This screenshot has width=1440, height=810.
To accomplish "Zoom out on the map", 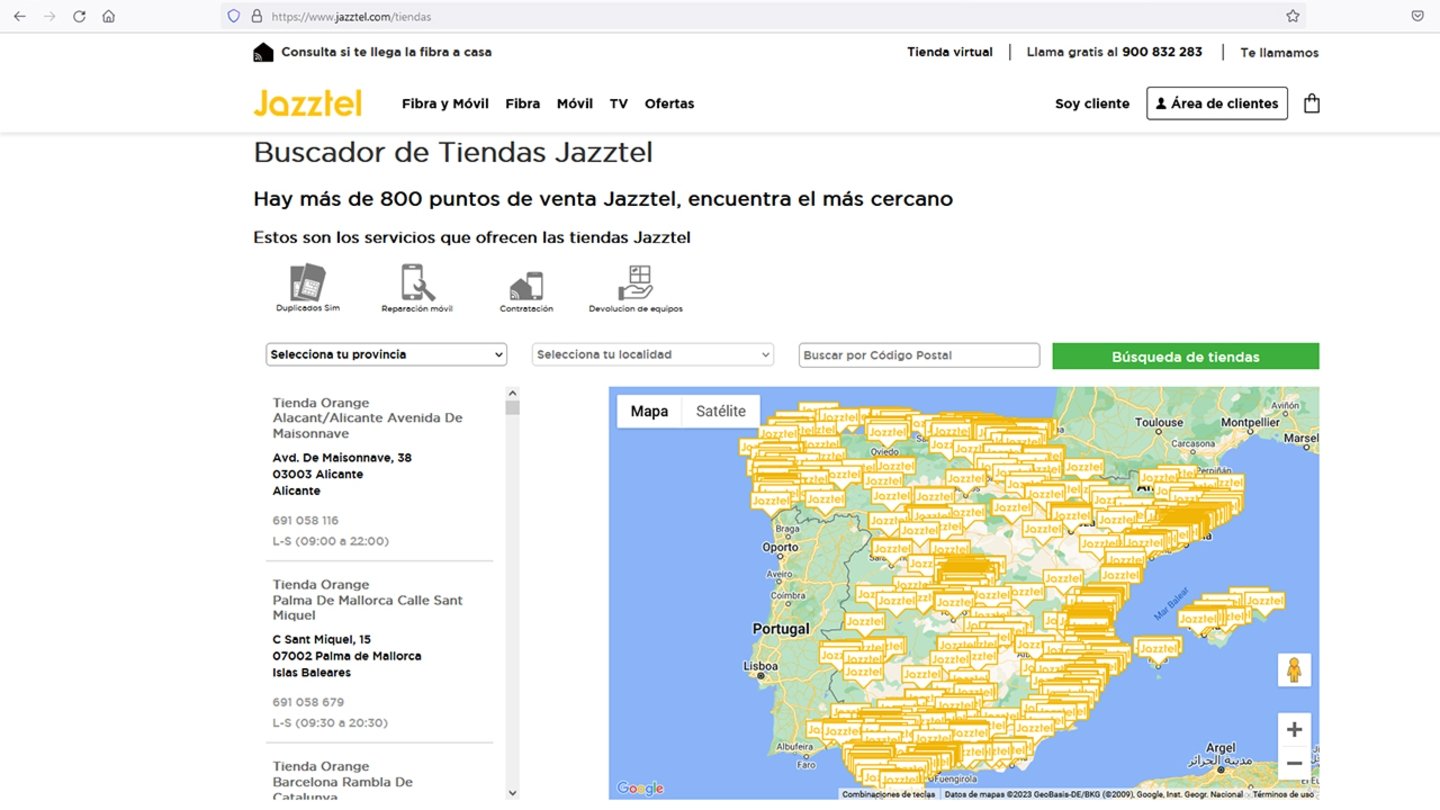I will point(1294,763).
